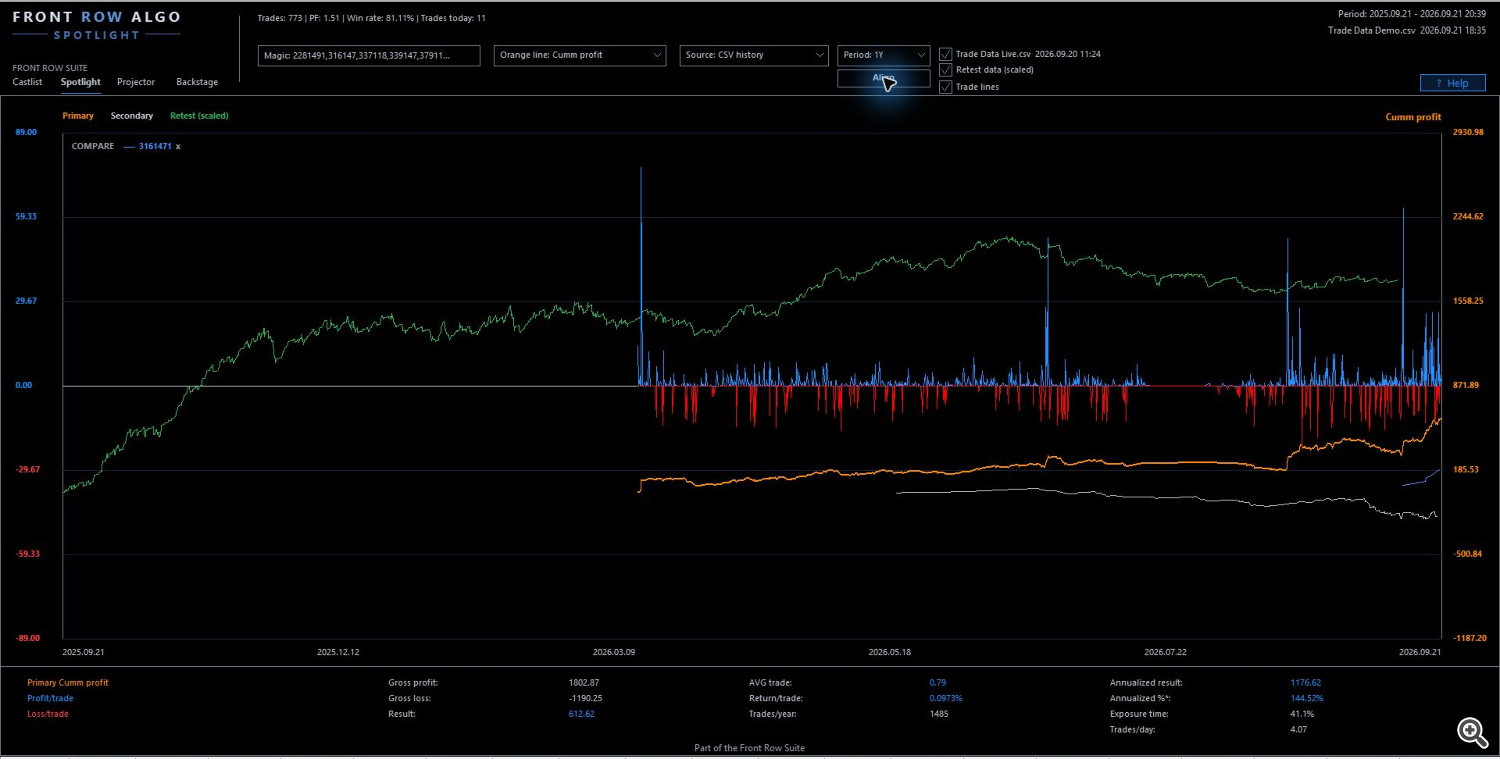1500x759 pixels.
Task: Click the Return/trade value 0.0973%
Action: tap(946, 698)
